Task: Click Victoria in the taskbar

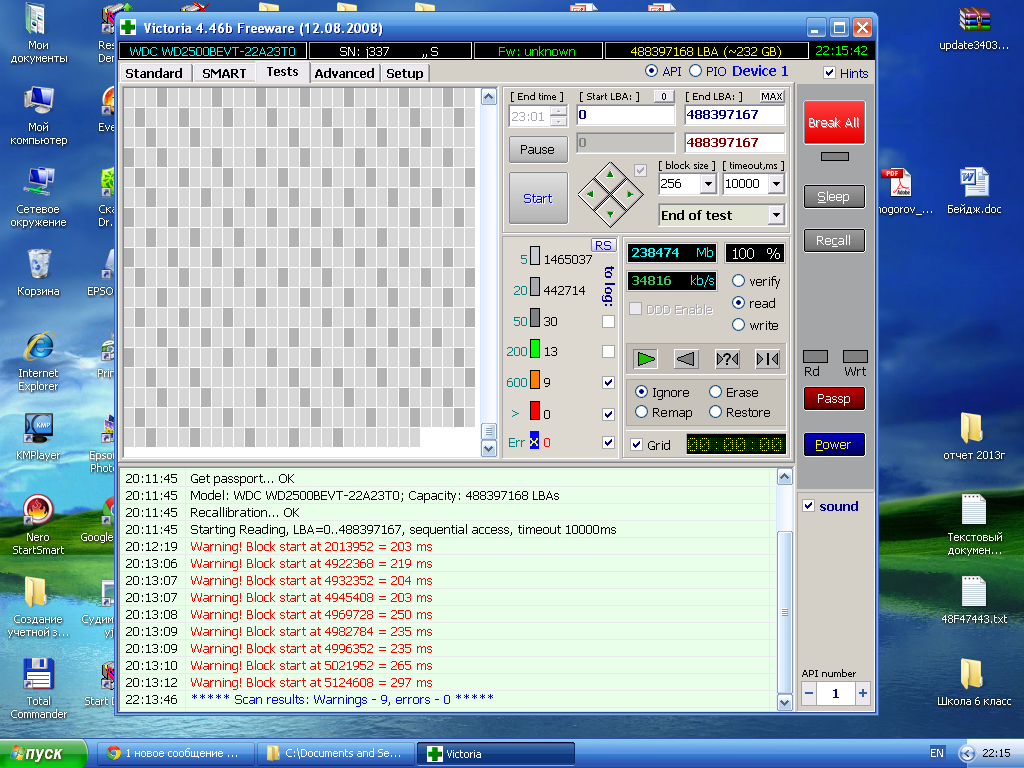Action: pyautogui.click(x=495, y=754)
